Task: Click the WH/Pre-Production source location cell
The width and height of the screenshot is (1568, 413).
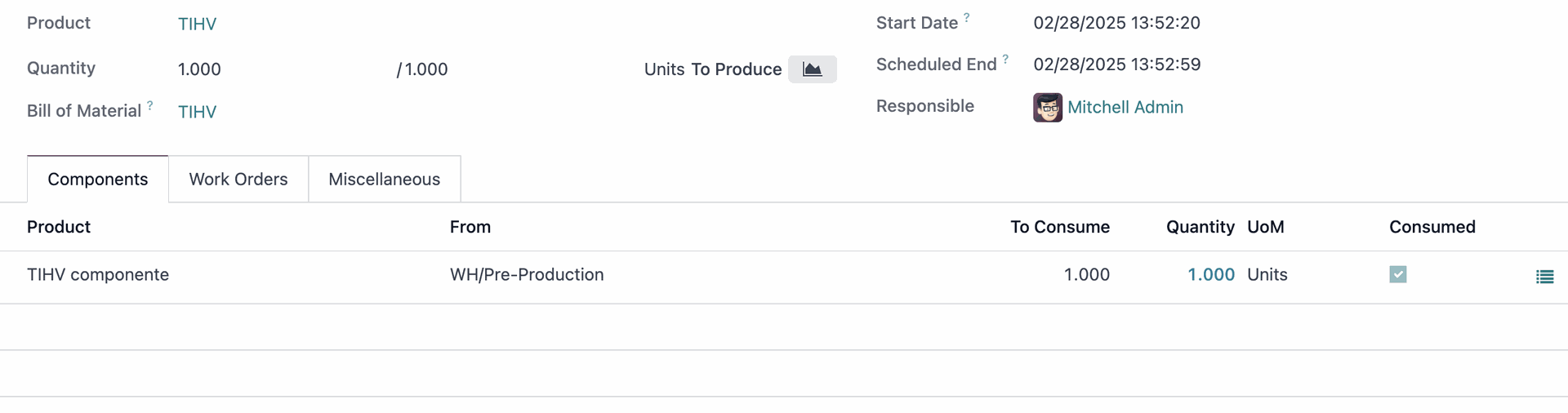Action: (527, 274)
